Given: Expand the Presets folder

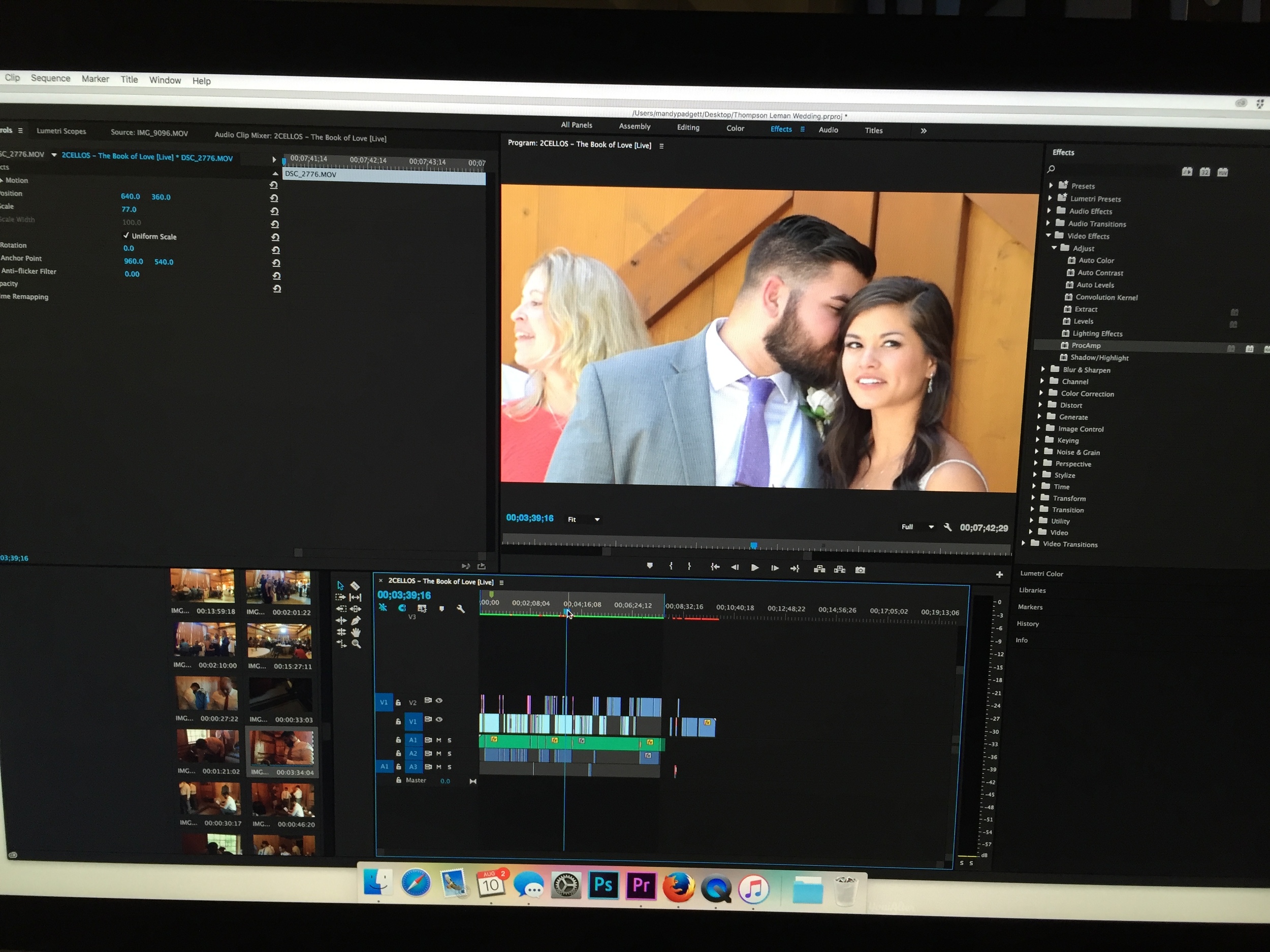Looking at the screenshot, I should pyautogui.click(x=1051, y=185).
